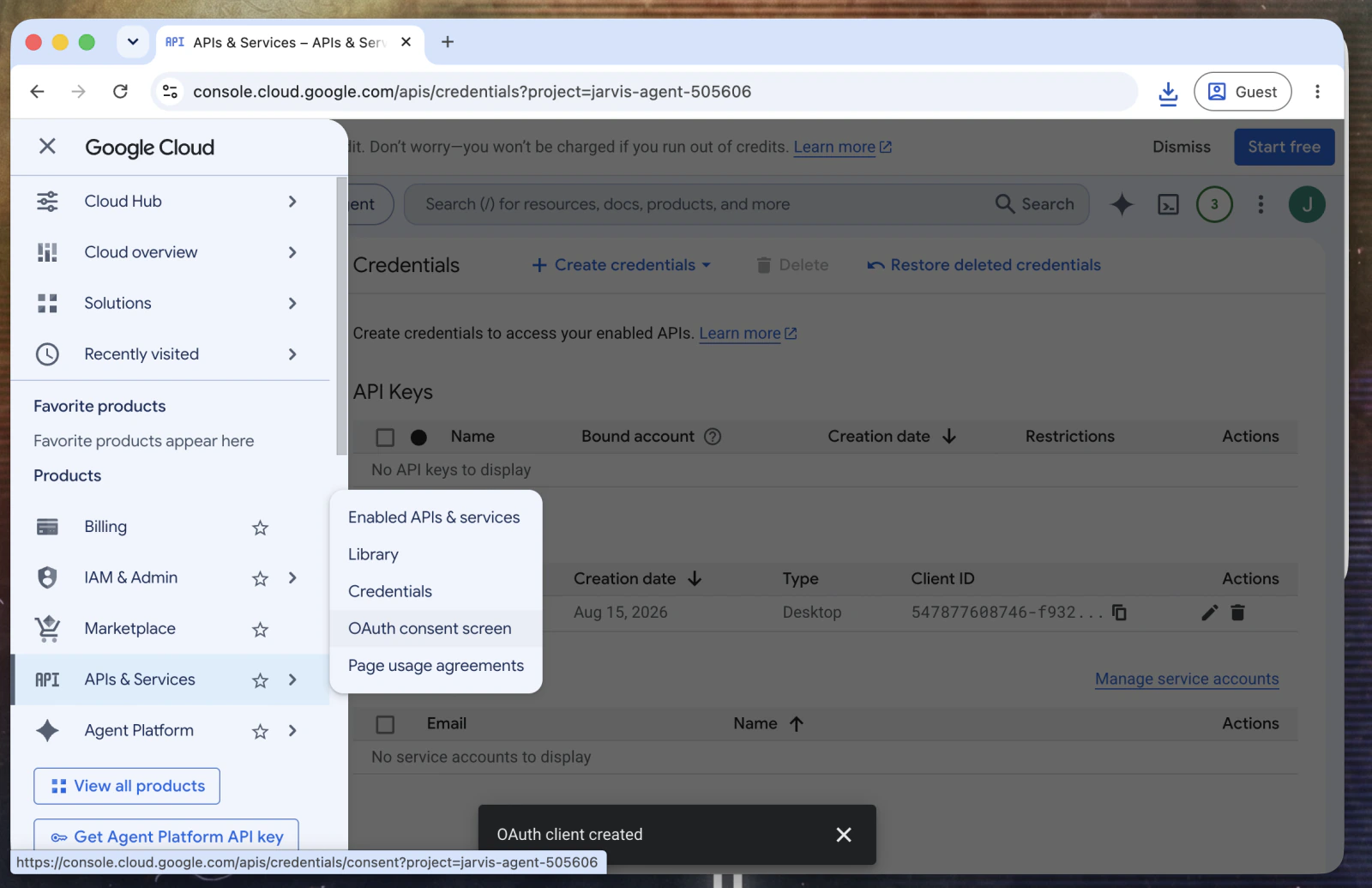The height and width of the screenshot is (888, 1372).
Task: Select Enabled APIs & services
Action: (x=435, y=517)
